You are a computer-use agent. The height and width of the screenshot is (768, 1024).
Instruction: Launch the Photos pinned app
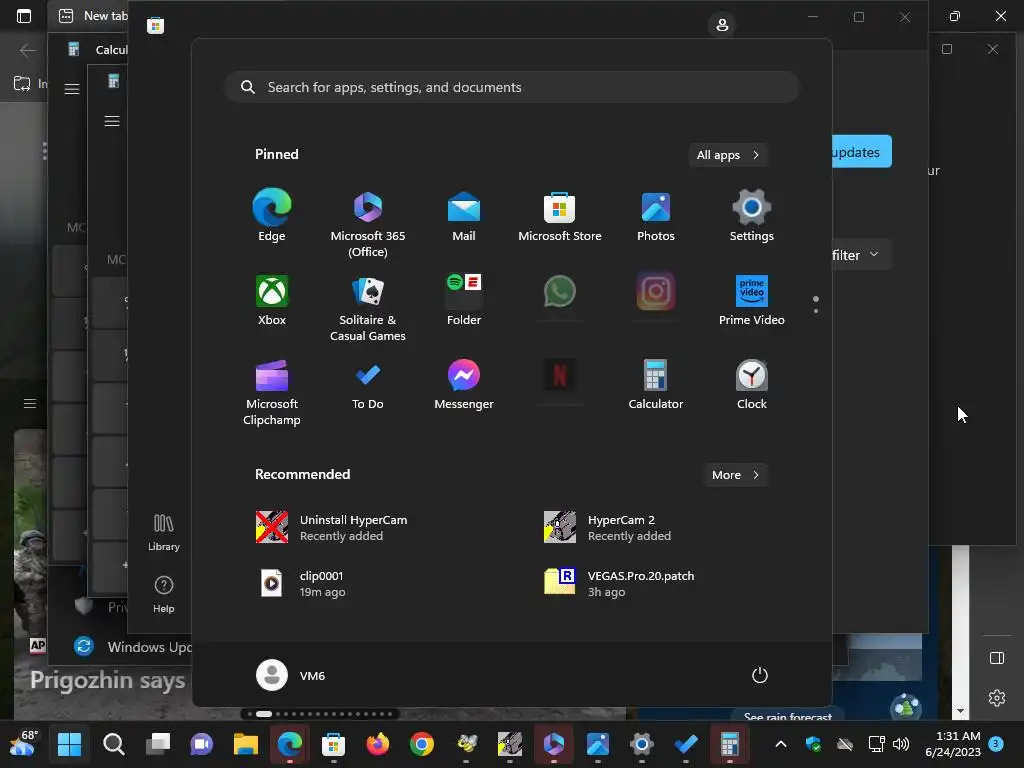pos(656,215)
